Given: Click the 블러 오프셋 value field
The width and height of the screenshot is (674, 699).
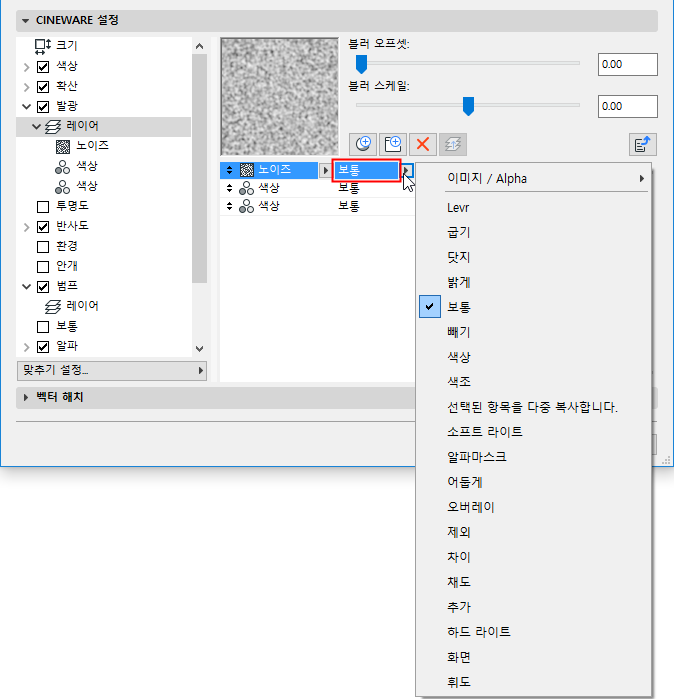Looking at the screenshot, I should (x=627, y=65).
